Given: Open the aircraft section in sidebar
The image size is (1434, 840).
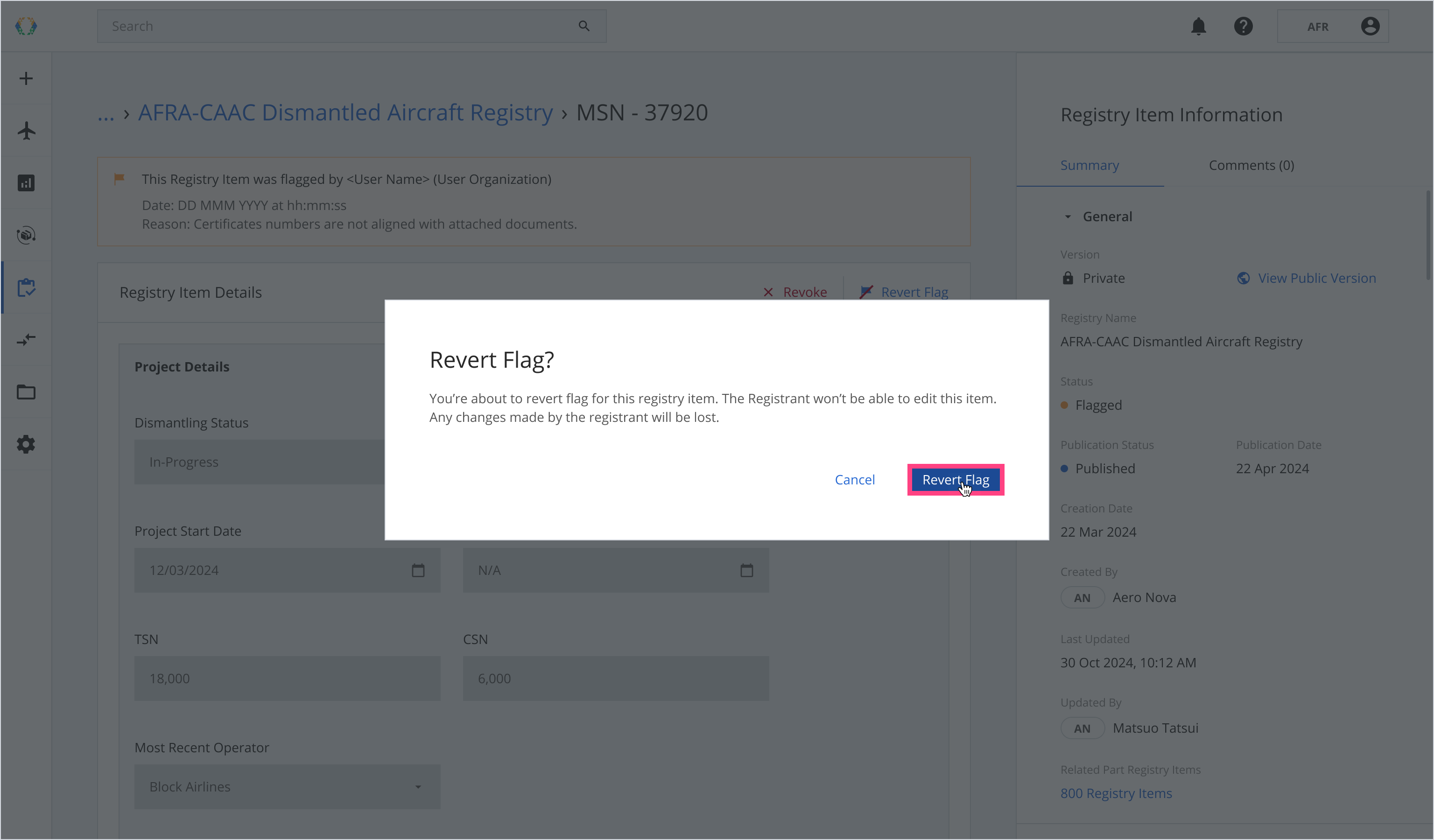Looking at the screenshot, I should point(26,131).
